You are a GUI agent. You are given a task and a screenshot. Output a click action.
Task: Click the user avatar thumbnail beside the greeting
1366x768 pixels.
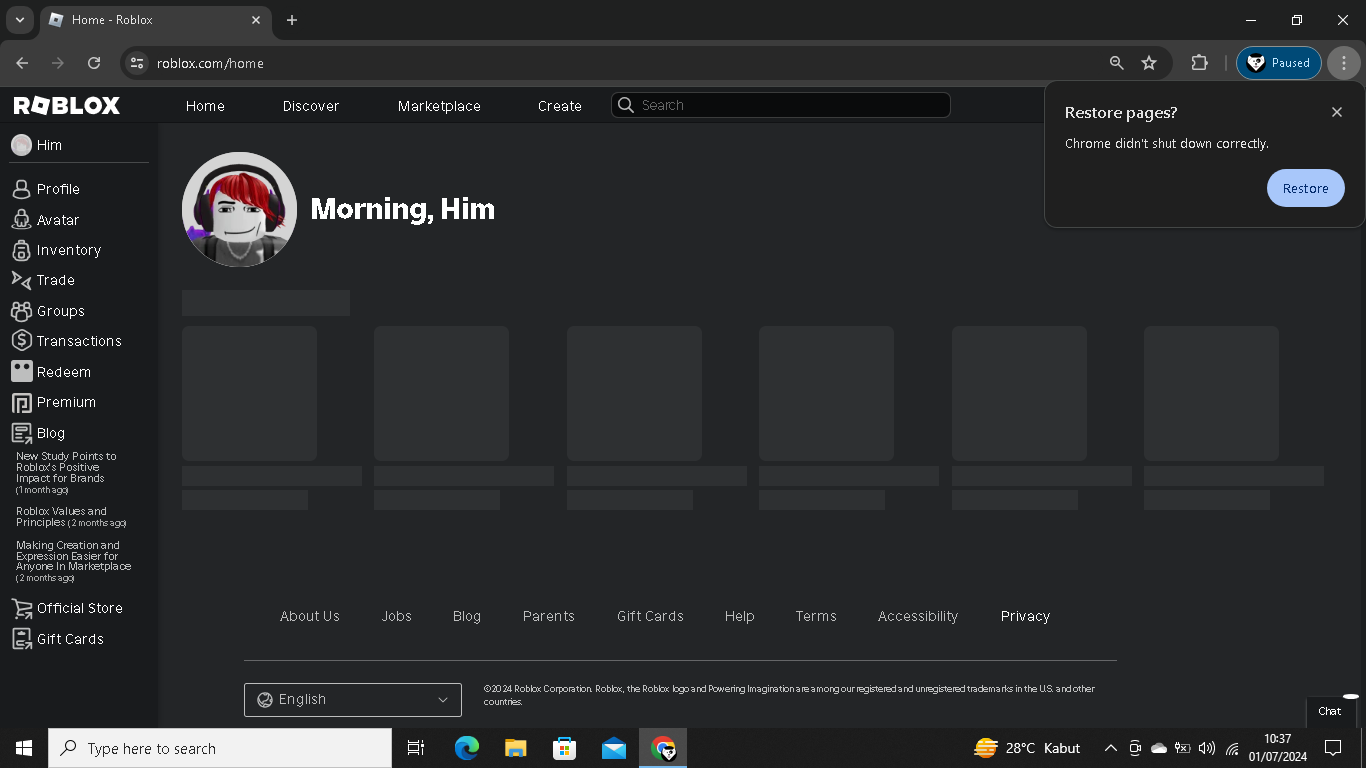point(239,210)
